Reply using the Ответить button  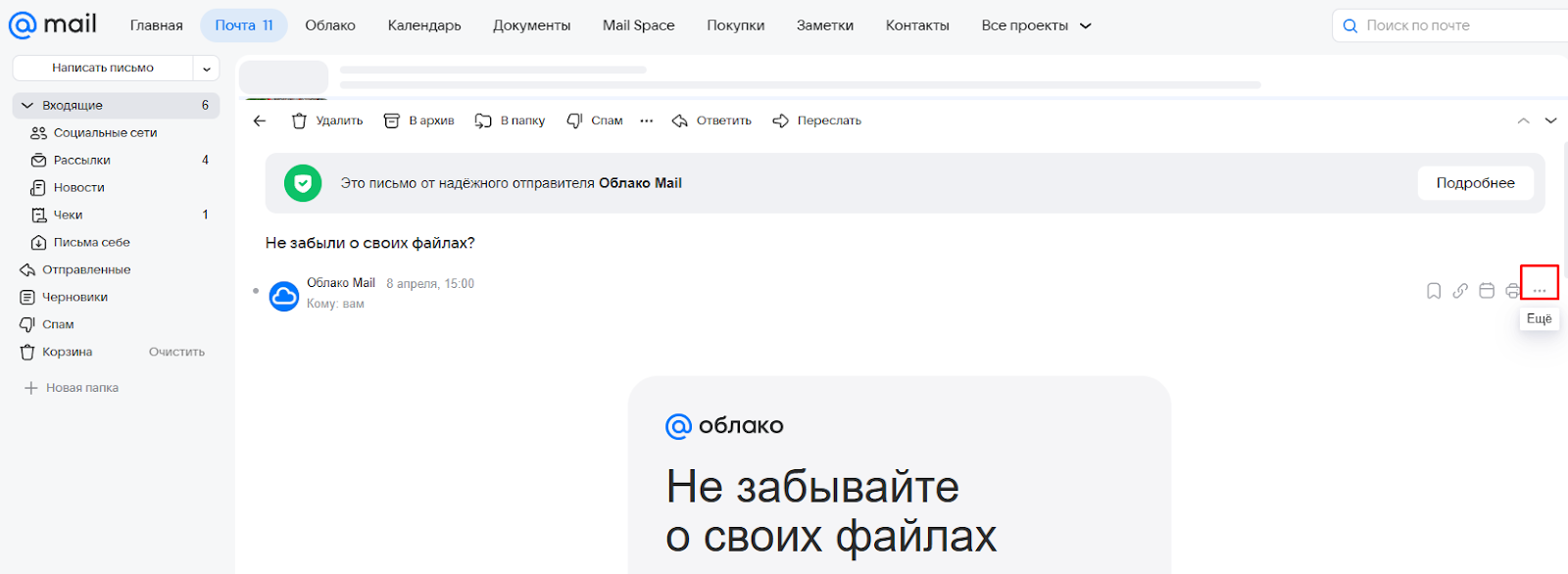click(x=711, y=120)
